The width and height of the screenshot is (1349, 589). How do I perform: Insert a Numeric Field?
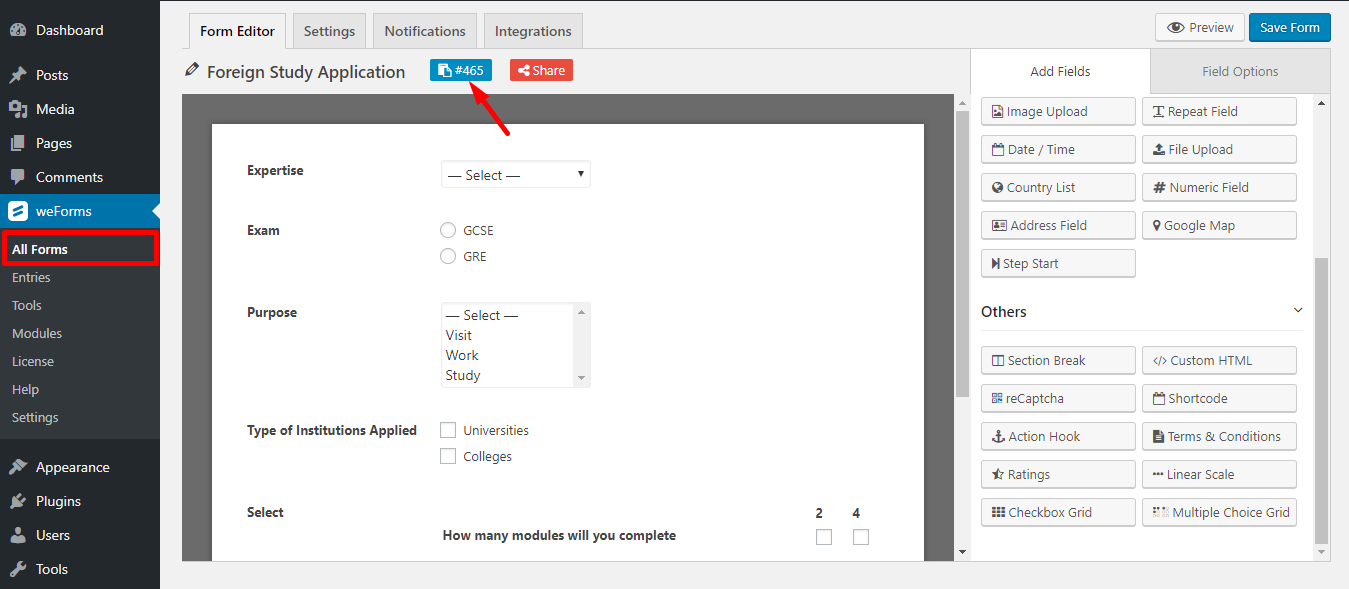(1218, 187)
